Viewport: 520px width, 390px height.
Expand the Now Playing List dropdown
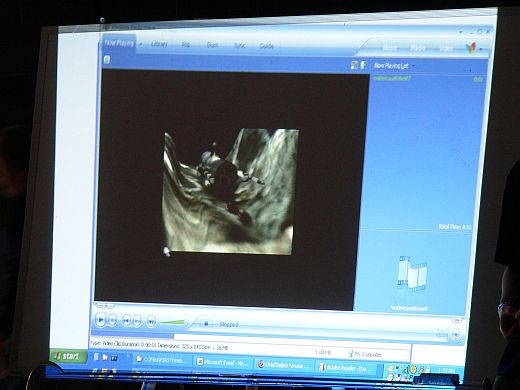tap(414, 66)
